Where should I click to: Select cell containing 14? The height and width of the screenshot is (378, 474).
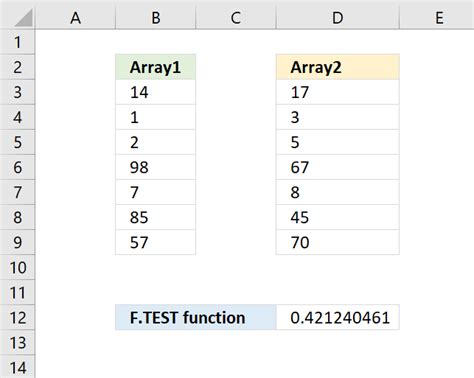coord(156,92)
